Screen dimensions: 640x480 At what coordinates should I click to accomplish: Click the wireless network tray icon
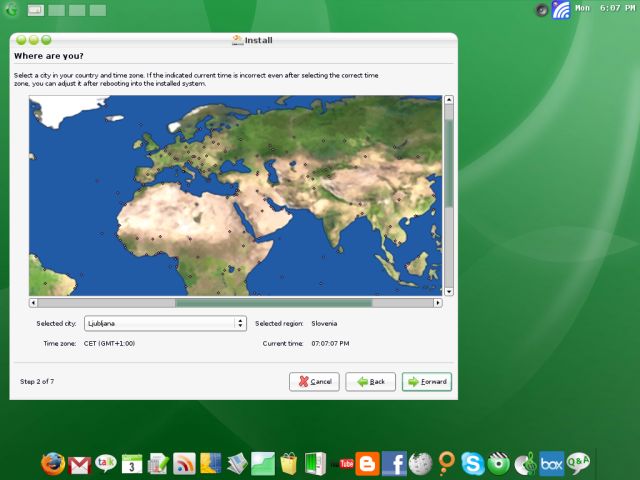coord(561,10)
